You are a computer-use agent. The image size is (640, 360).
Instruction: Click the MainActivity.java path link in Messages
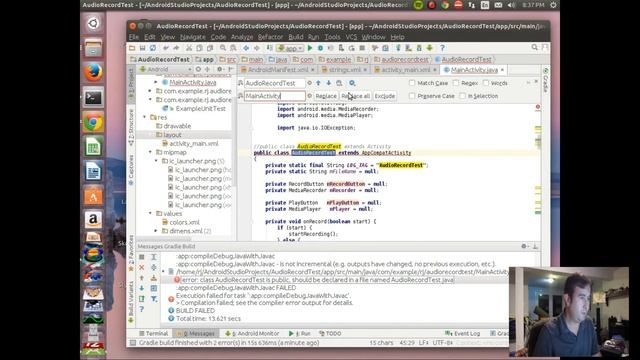pos(343,272)
